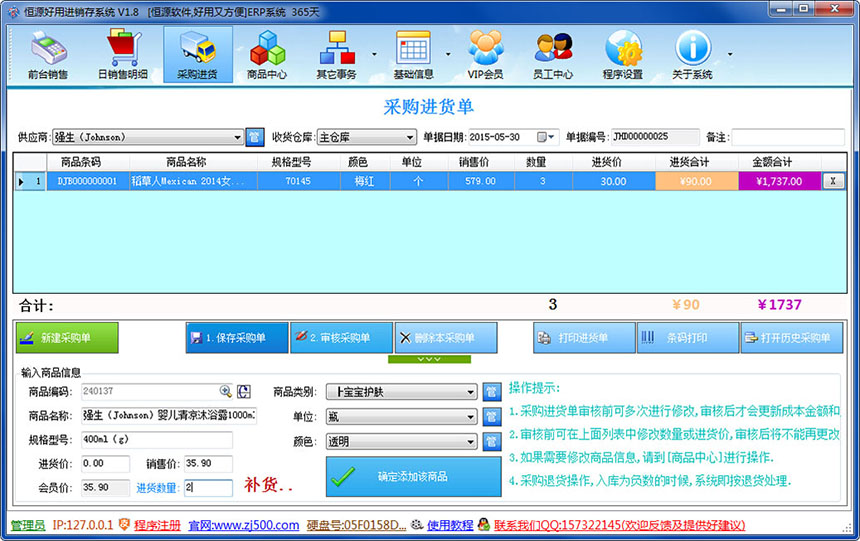Open the 官网 www.zj500.com link
The image size is (860, 541).
click(244, 525)
